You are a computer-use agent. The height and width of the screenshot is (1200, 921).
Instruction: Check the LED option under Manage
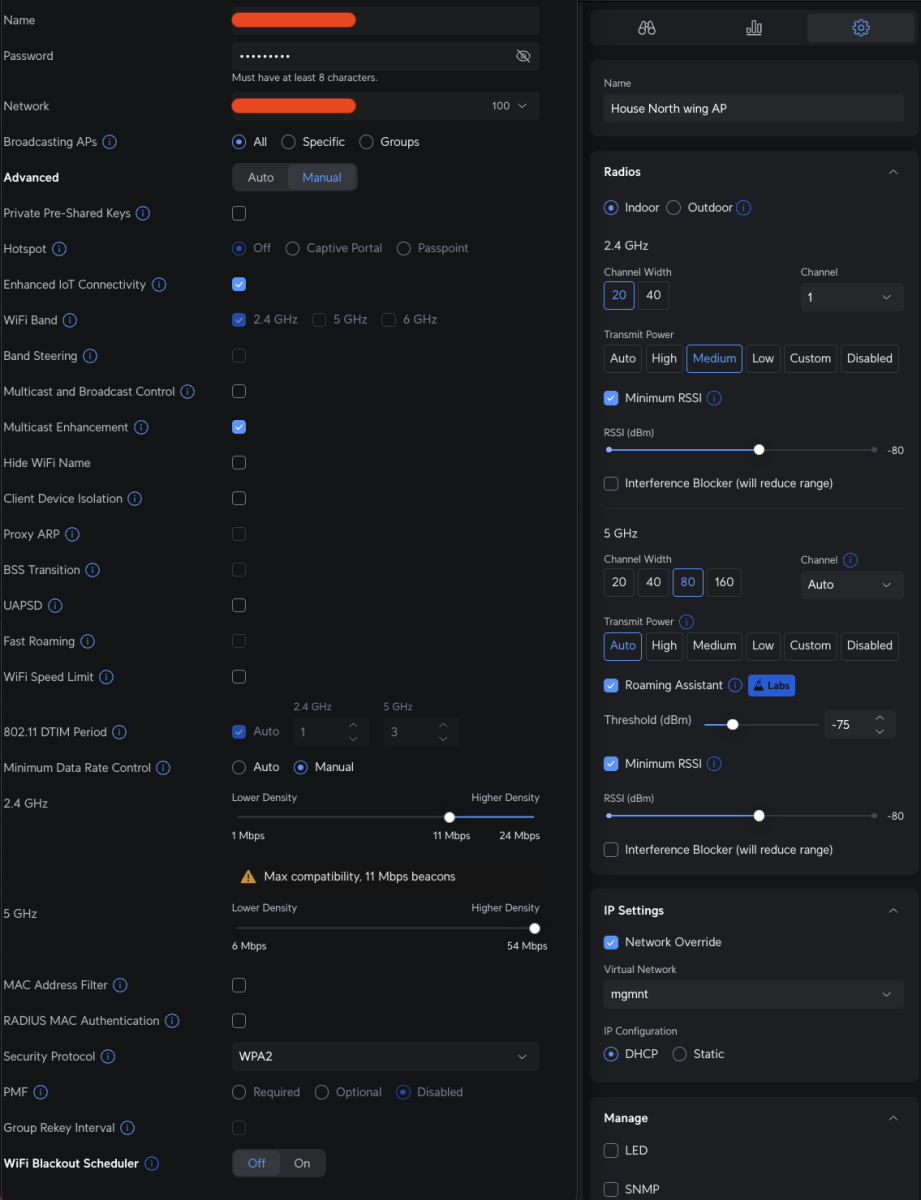[611, 1151]
